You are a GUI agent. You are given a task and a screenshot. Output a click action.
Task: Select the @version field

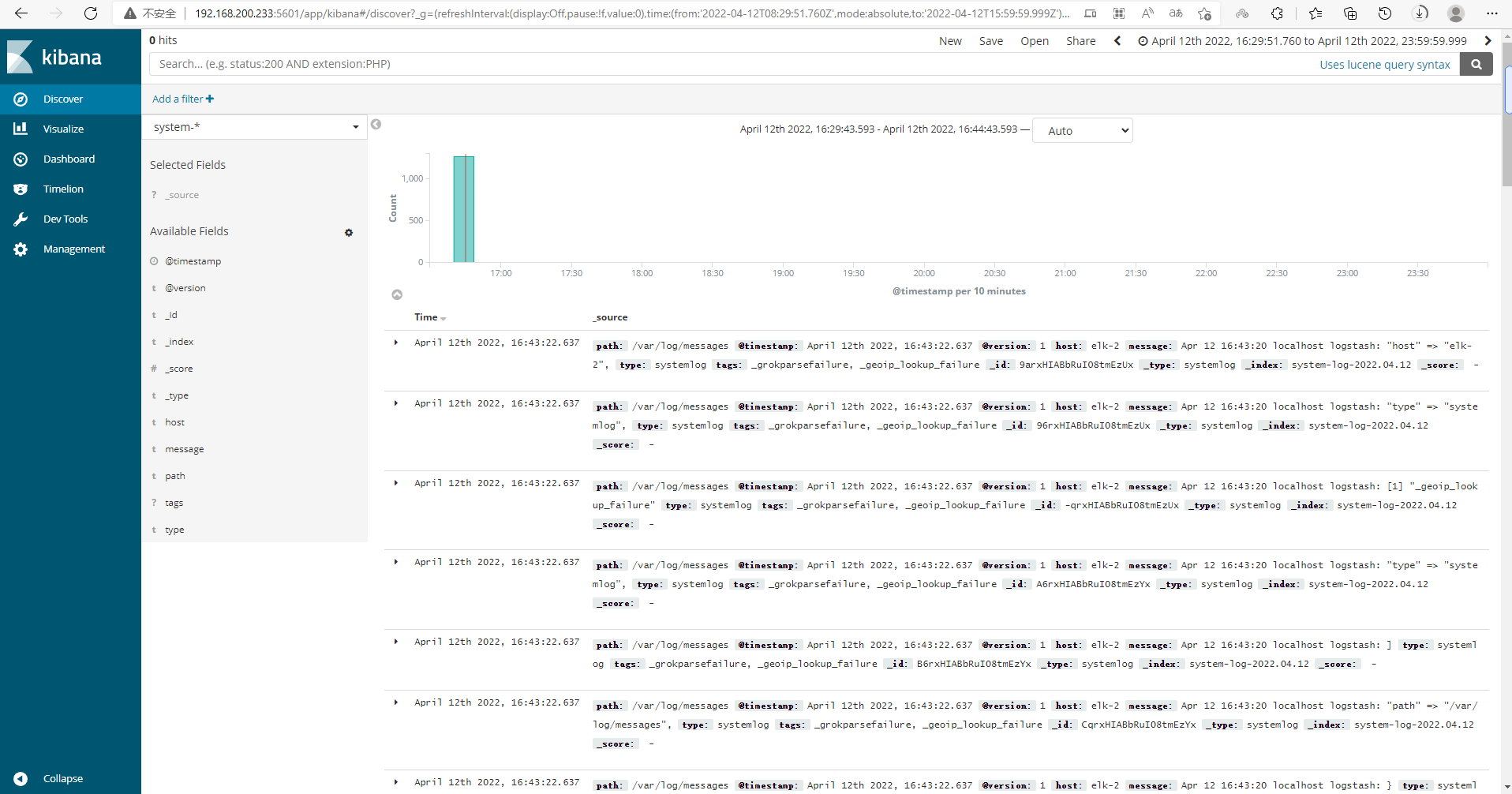(185, 288)
